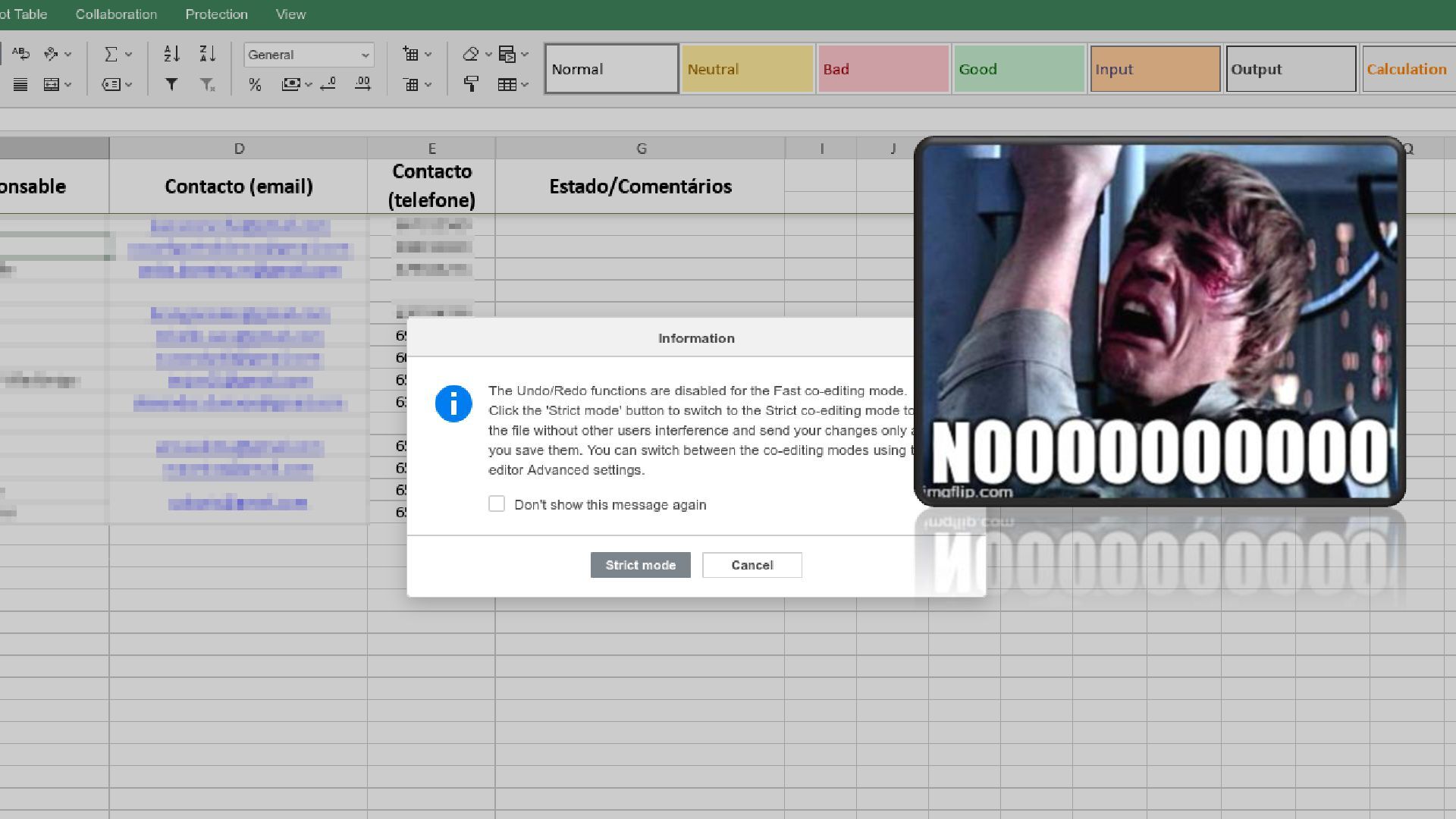Viewport: 1456px width, 819px height.
Task: Apply the Good cell style
Action: 1018,69
